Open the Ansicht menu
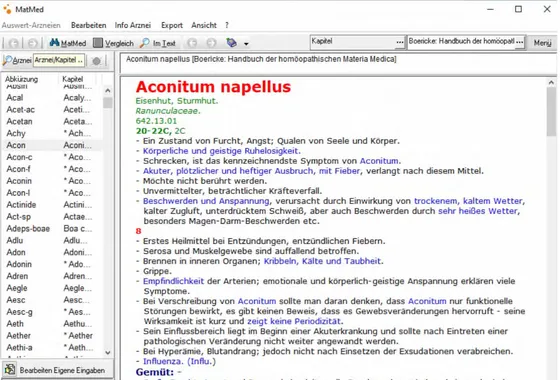The height and width of the screenshot is (380, 560). [x=204, y=25]
